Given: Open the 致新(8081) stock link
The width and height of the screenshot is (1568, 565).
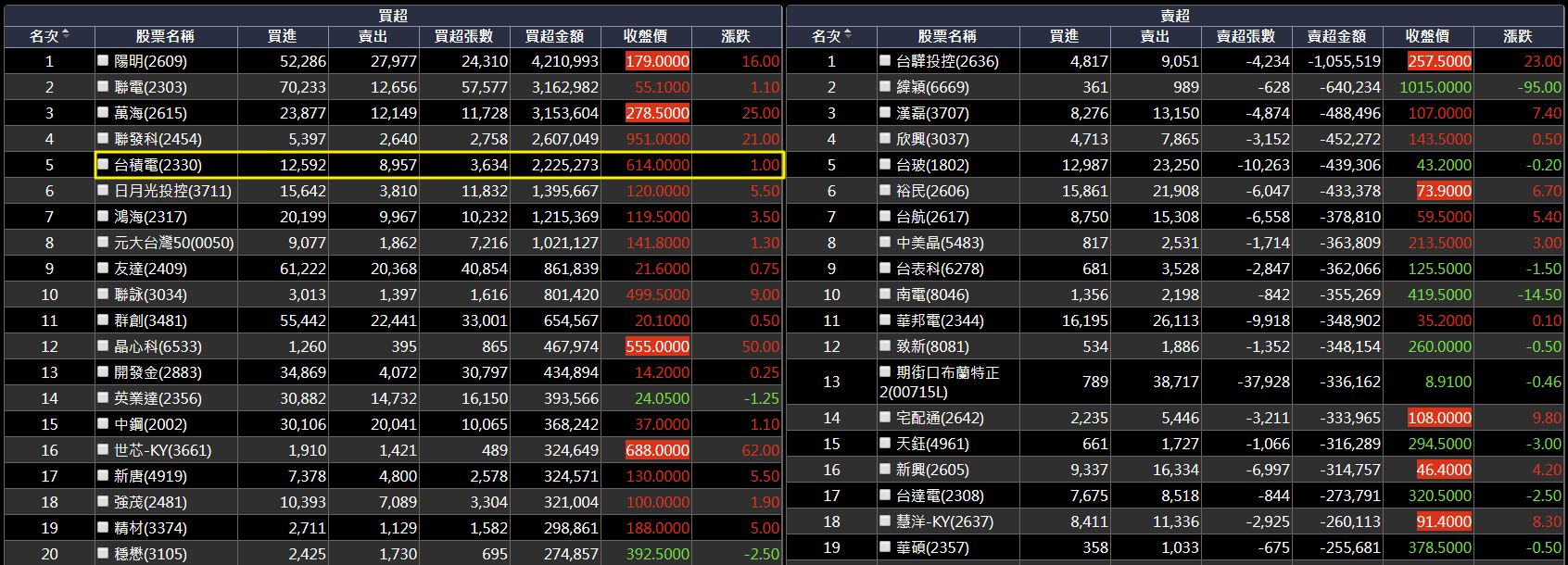Looking at the screenshot, I should 932,346.
